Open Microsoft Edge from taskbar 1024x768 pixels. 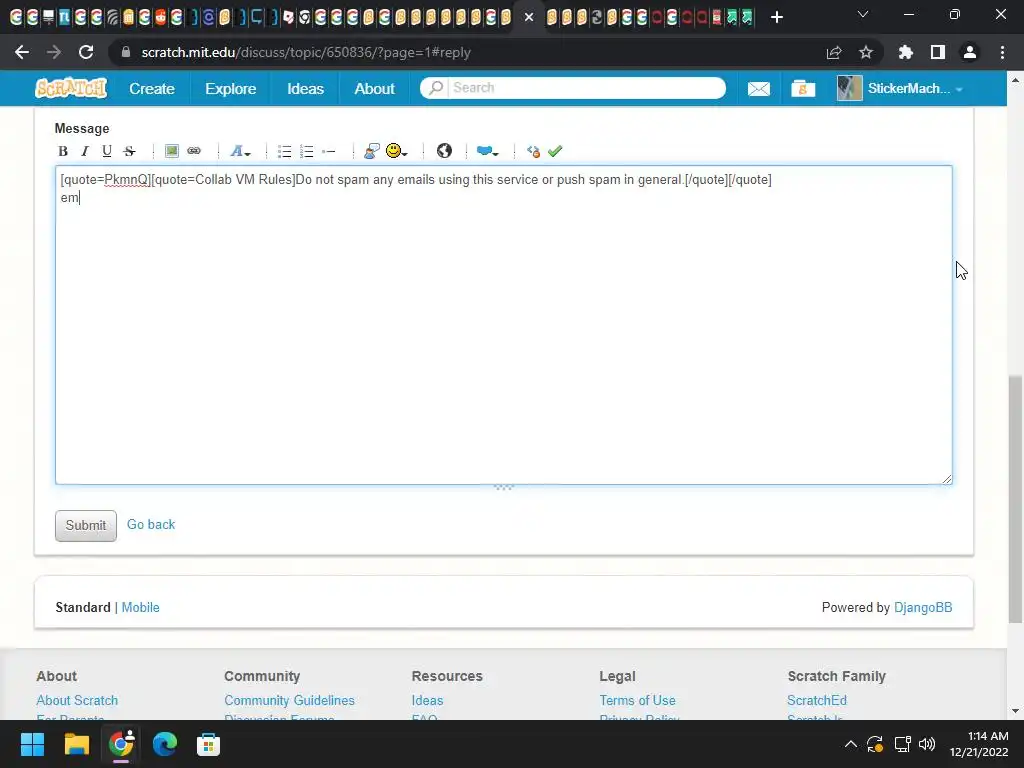click(165, 744)
